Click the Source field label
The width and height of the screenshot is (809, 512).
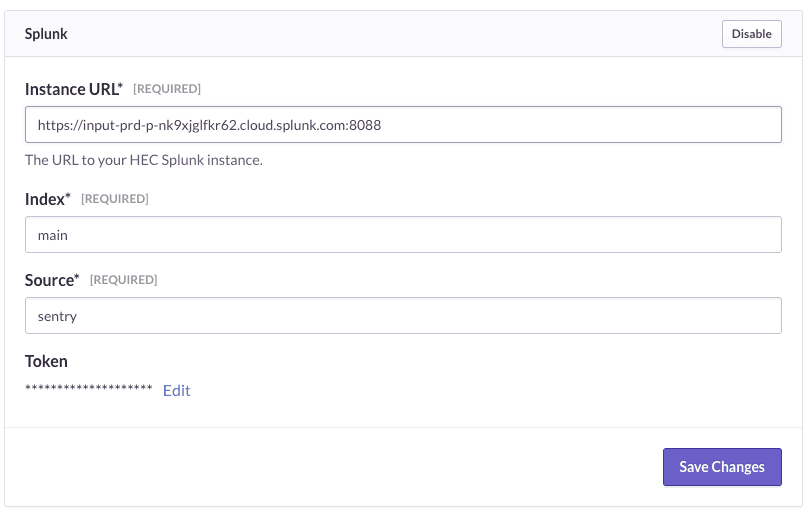pos(50,280)
